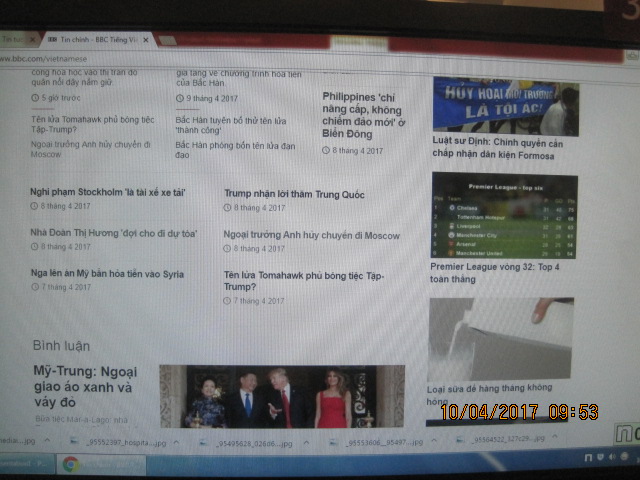Click the clock icon beside 9 tháng 4 2017
This screenshot has height=480, width=640.
(x=180, y=98)
